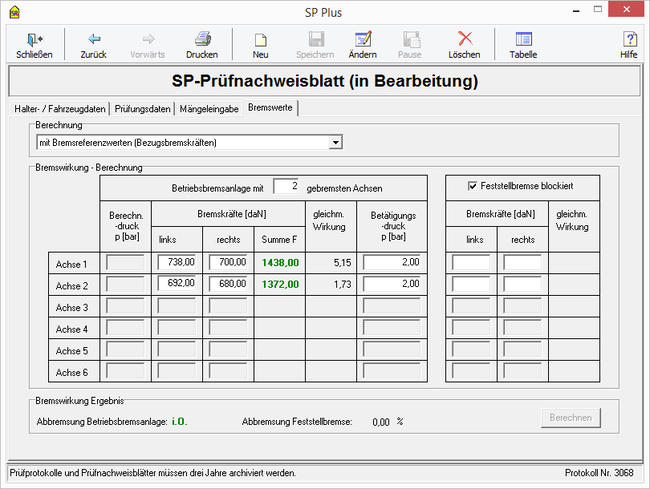Click the Pause toolbar icon
This screenshot has width=650, height=489.
(411, 39)
